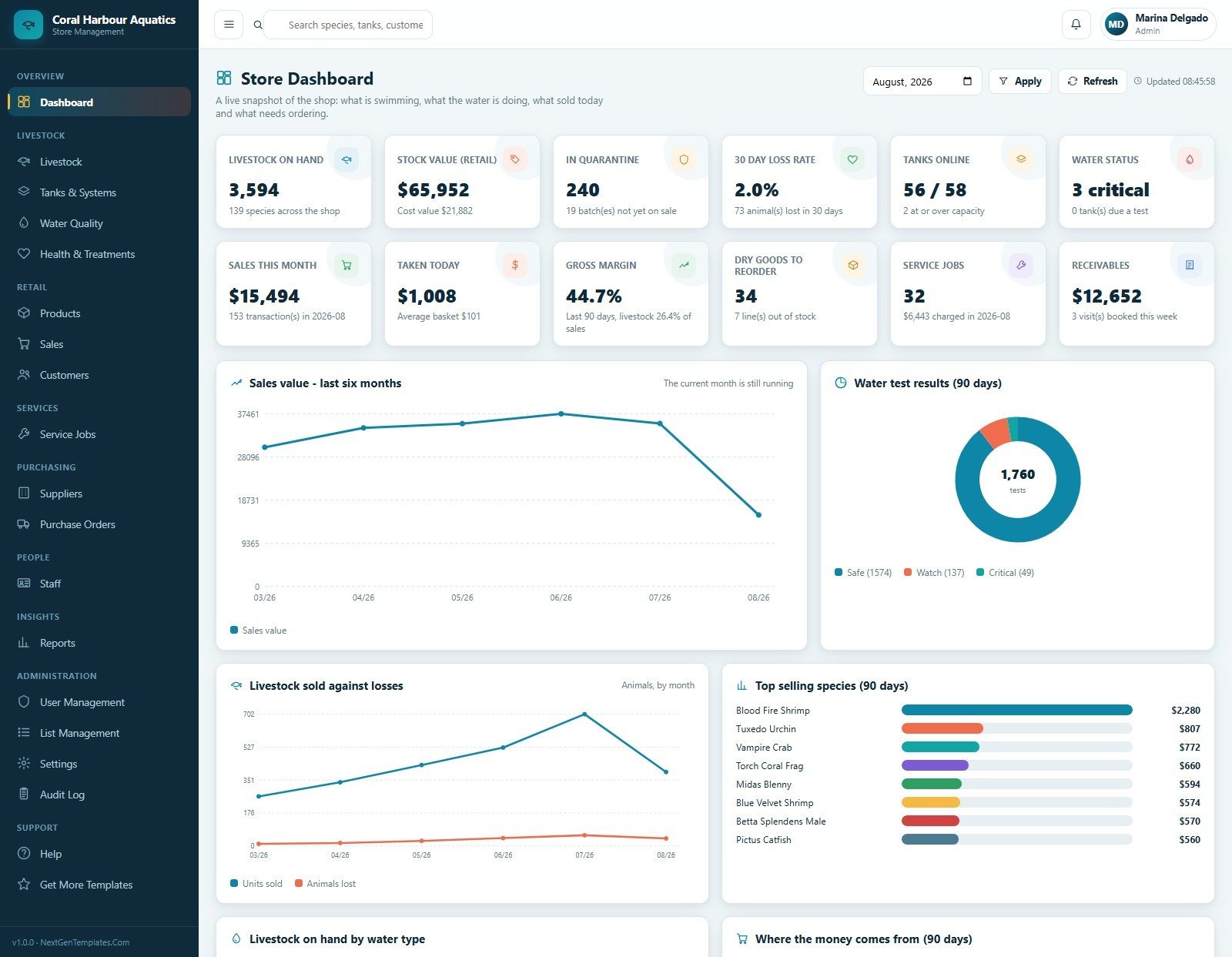Viewport: 1232px width, 957px height.
Task: Click the donut chart 1,760 tests center
Action: point(1017,479)
